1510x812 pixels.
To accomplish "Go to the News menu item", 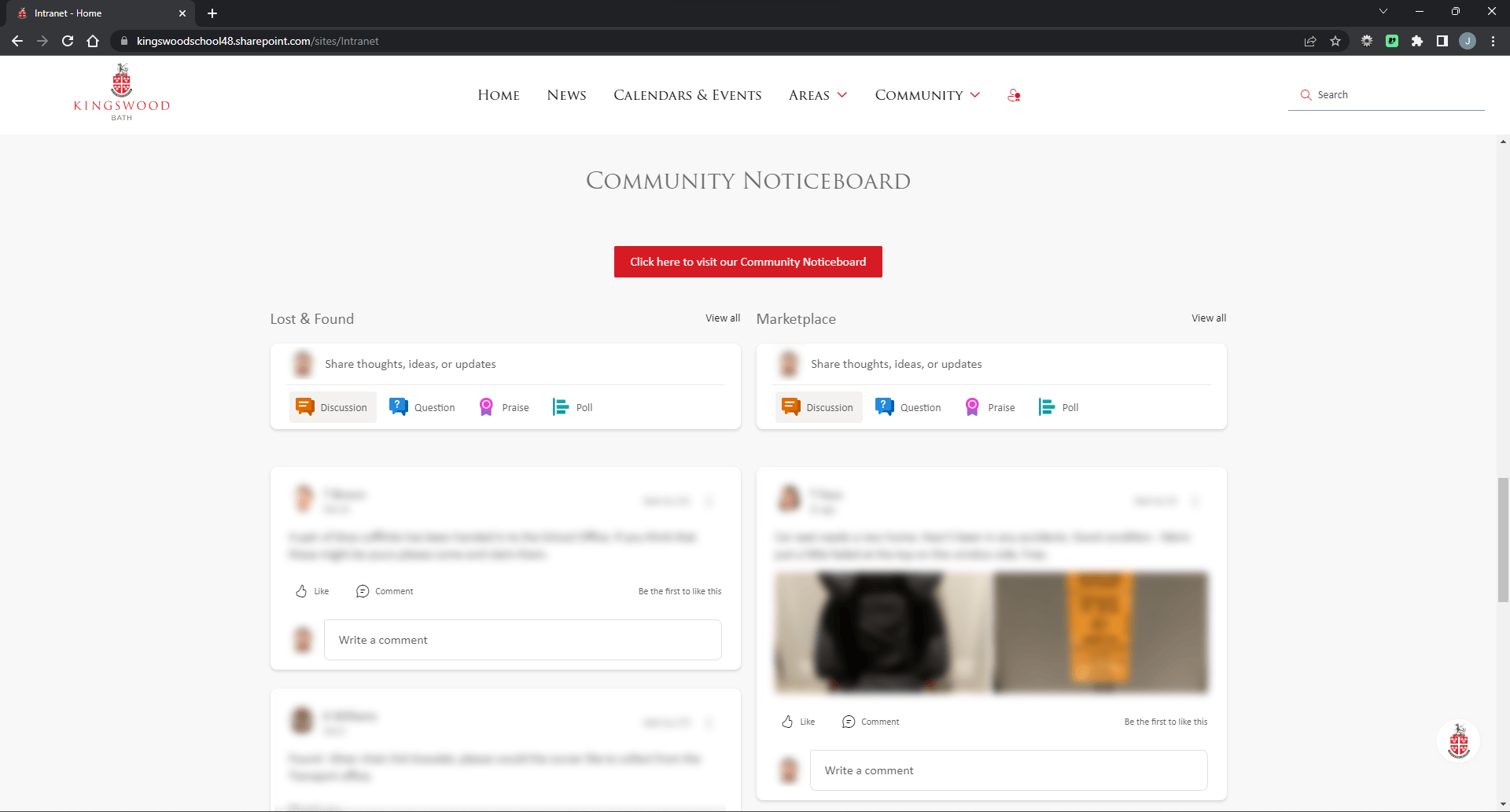I will coord(566,95).
